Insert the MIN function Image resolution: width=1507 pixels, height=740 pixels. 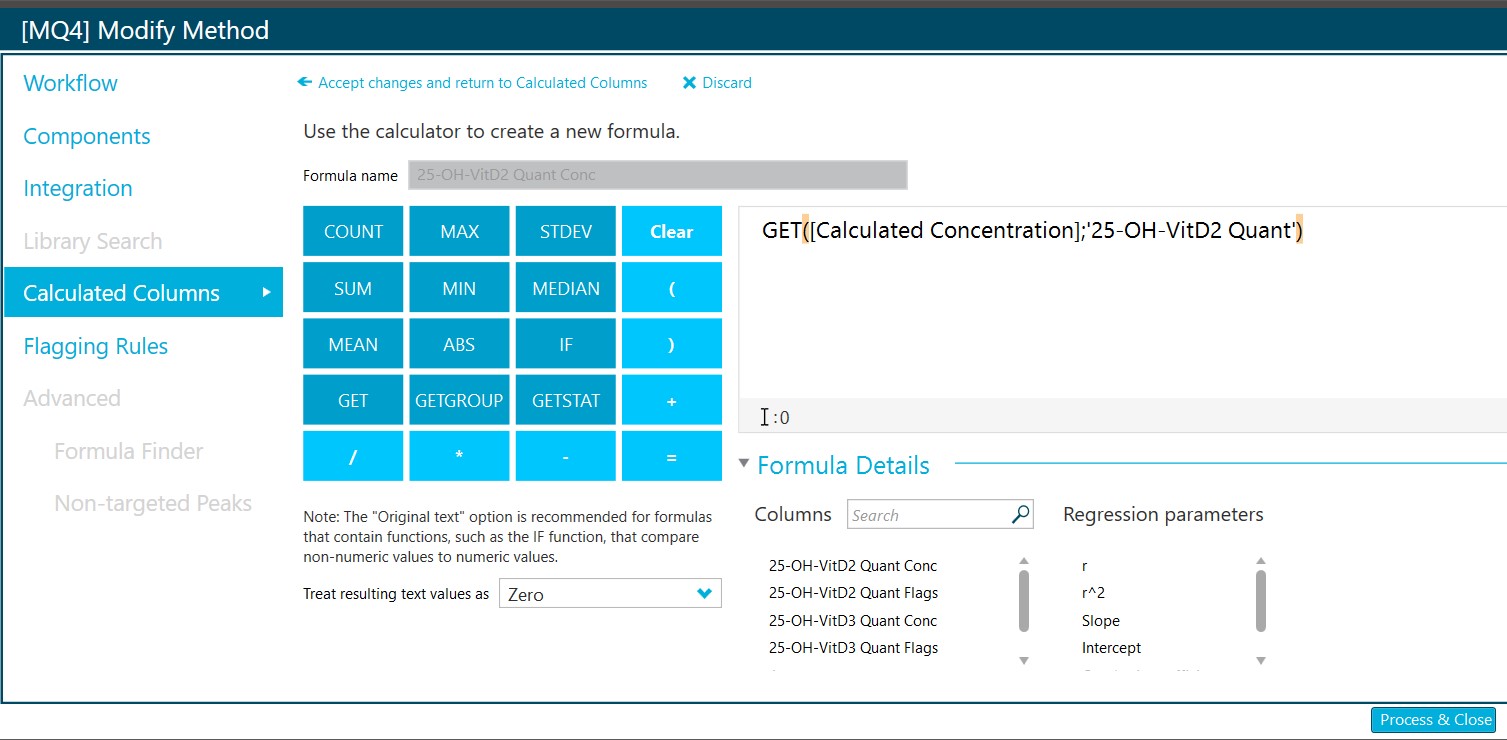tap(459, 288)
